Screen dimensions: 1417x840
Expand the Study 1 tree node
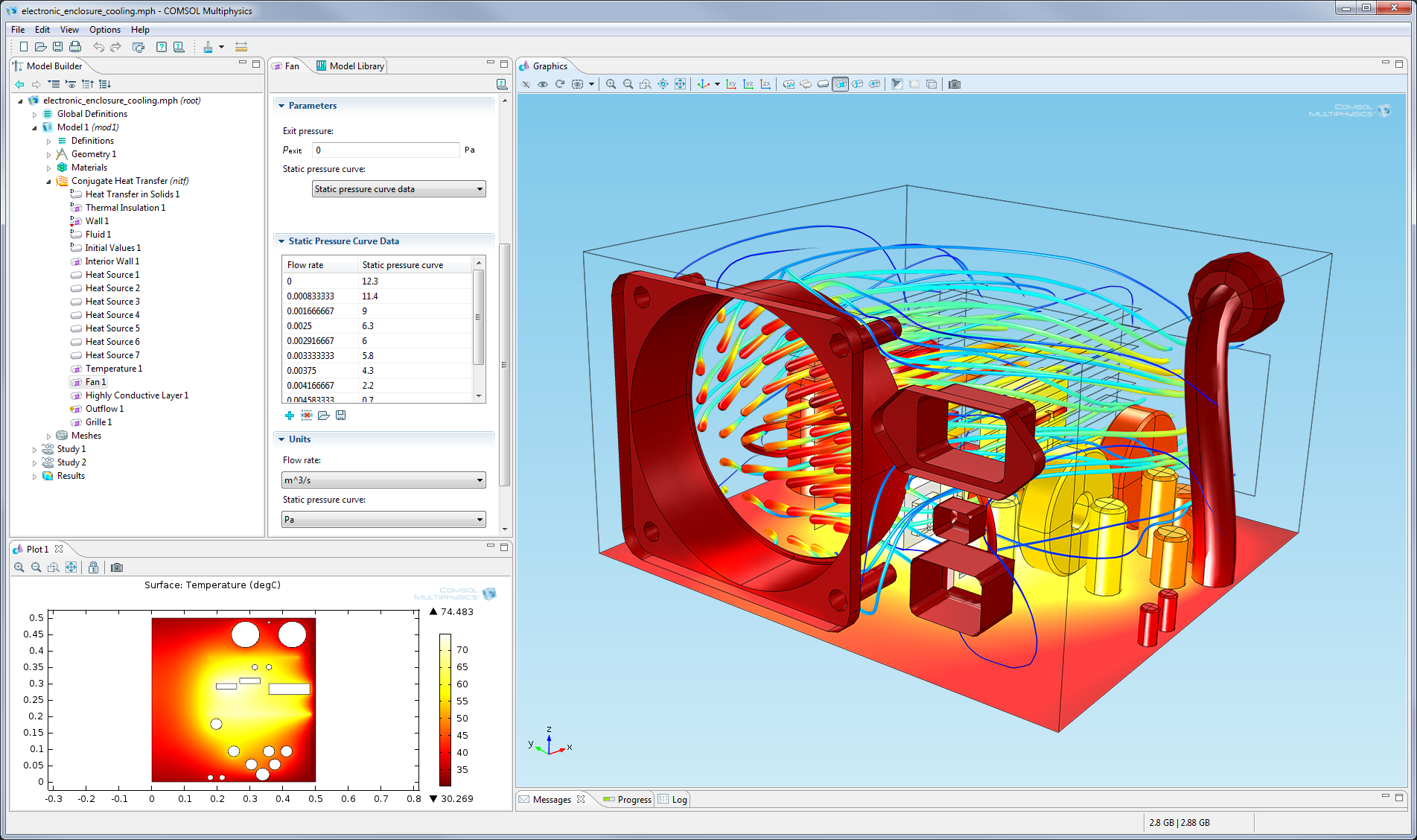point(34,450)
